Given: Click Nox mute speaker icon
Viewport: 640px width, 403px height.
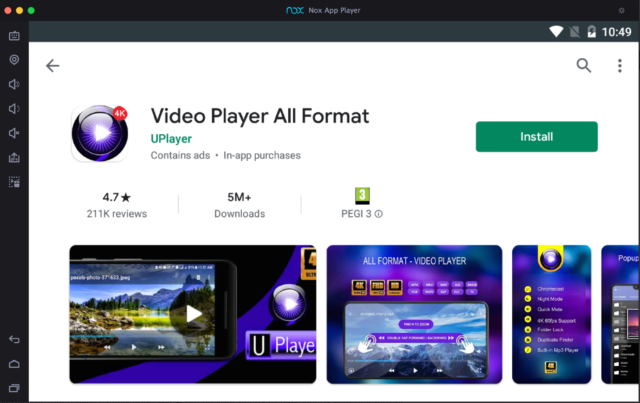Looking at the screenshot, I should [14, 133].
